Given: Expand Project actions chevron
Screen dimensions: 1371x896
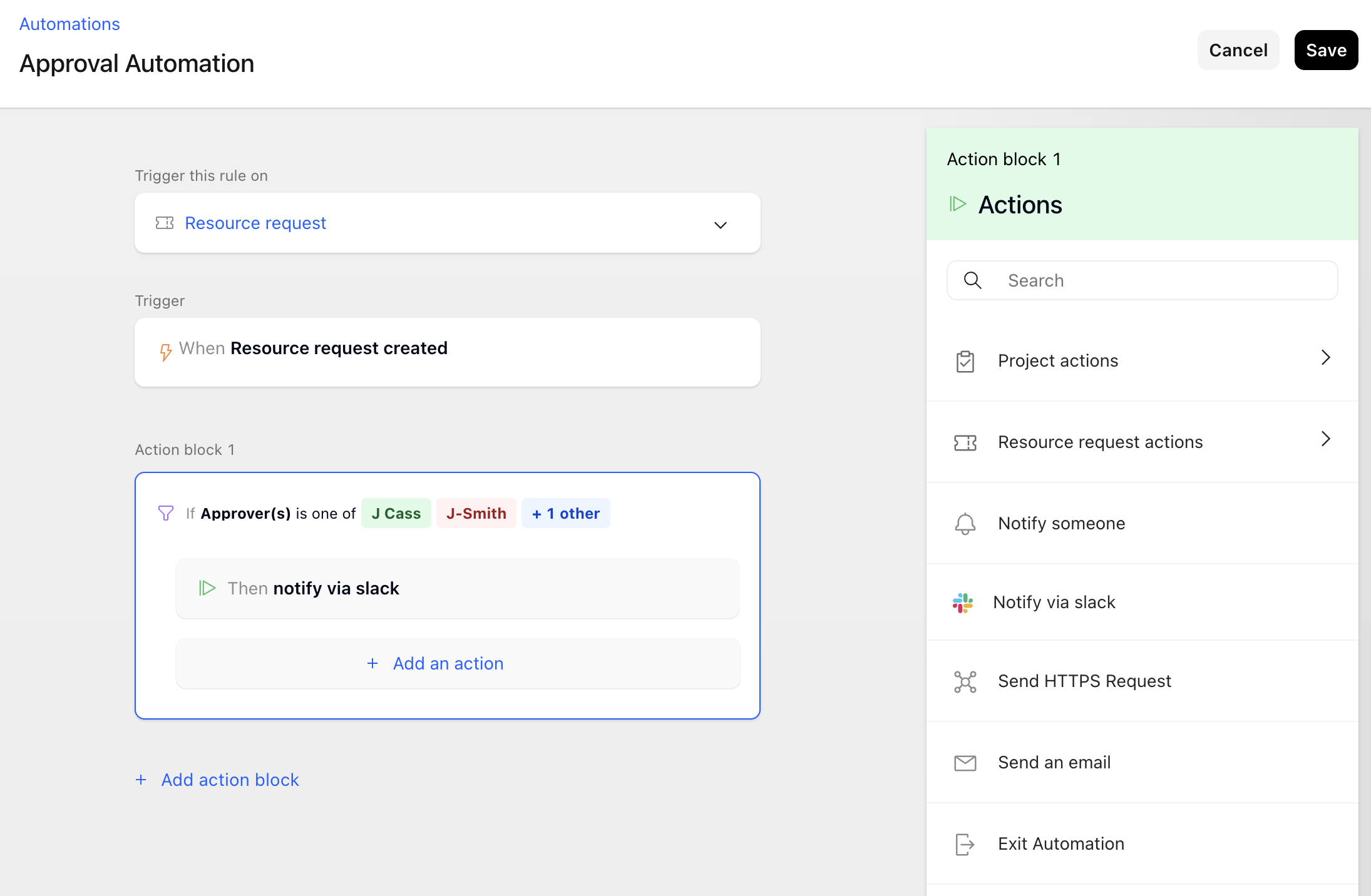Looking at the screenshot, I should coord(1325,358).
